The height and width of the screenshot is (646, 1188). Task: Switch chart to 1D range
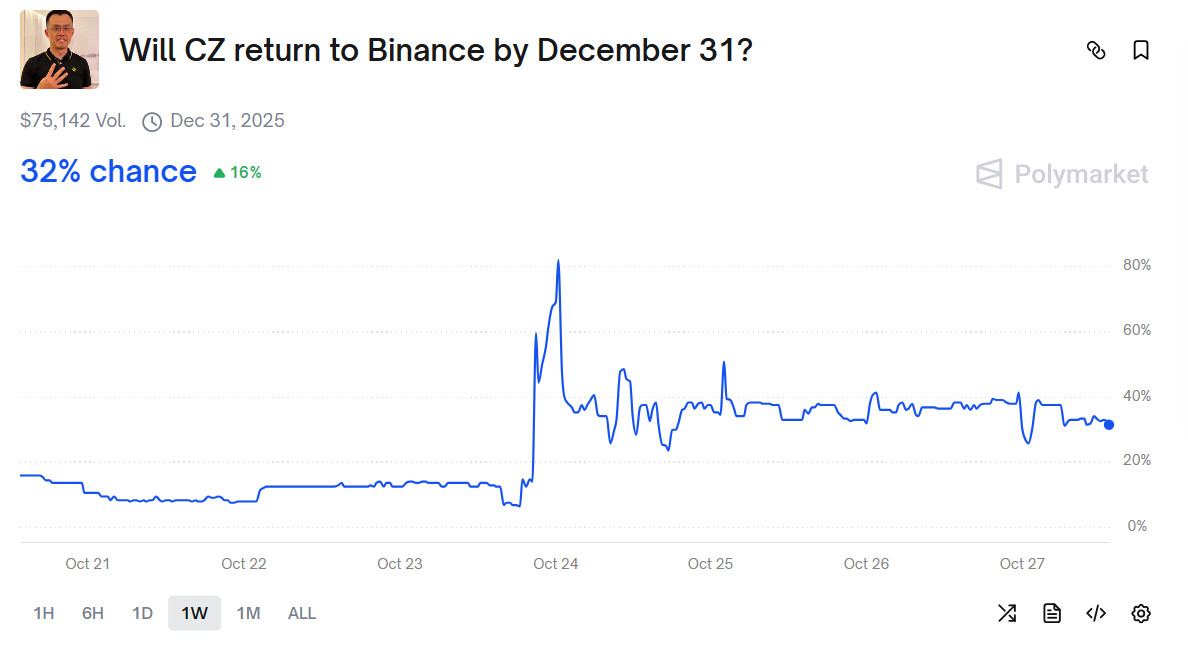[143, 613]
